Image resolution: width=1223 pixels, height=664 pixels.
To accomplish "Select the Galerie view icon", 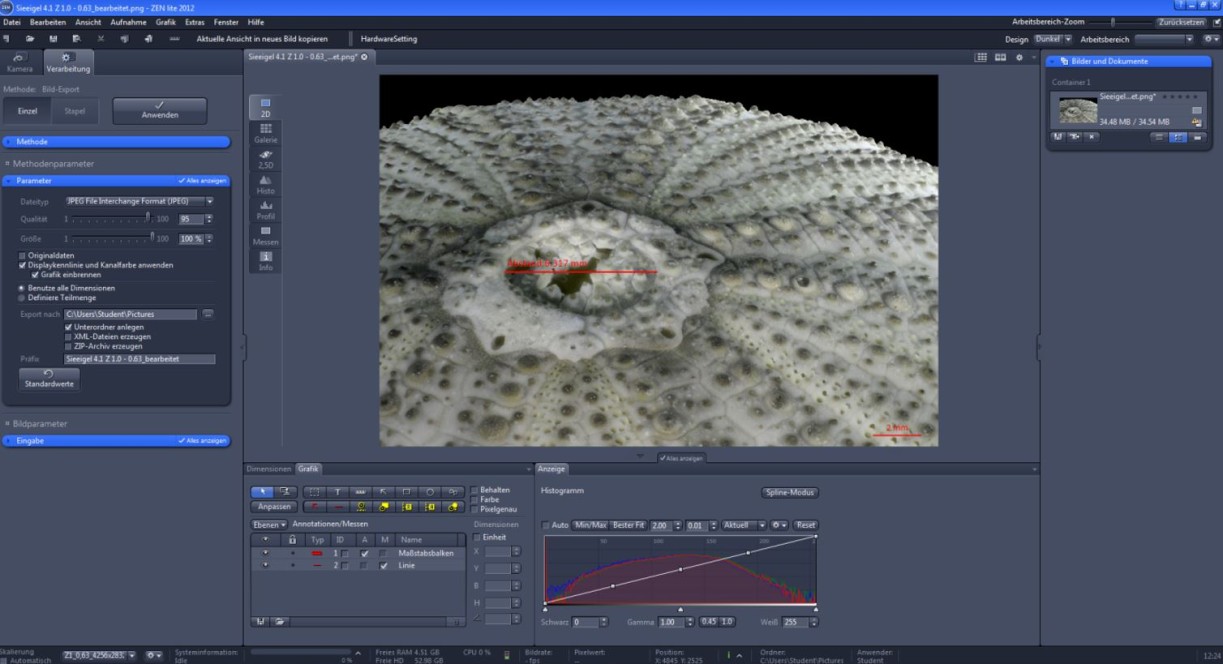I will tap(265, 133).
